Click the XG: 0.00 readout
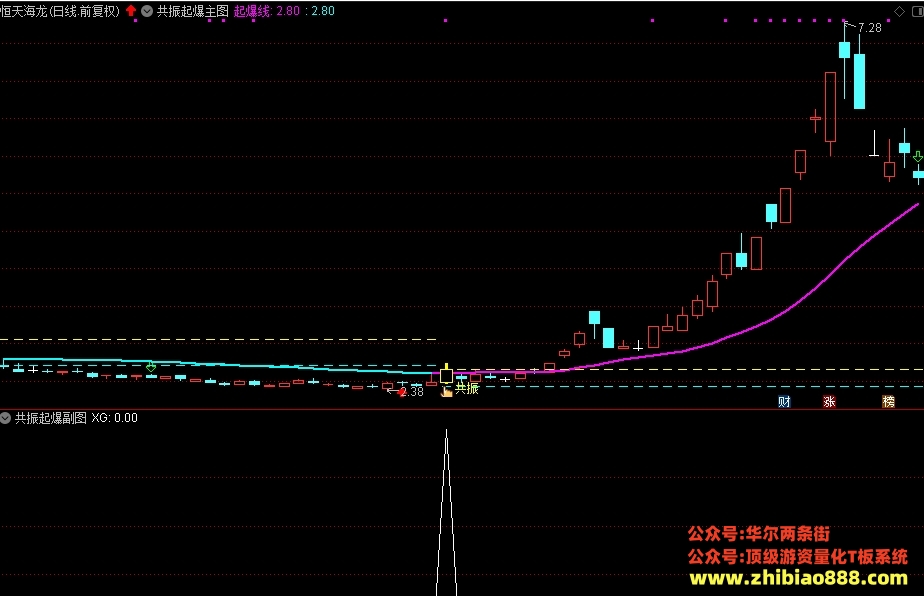This screenshot has height=596, width=924. [114, 418]
